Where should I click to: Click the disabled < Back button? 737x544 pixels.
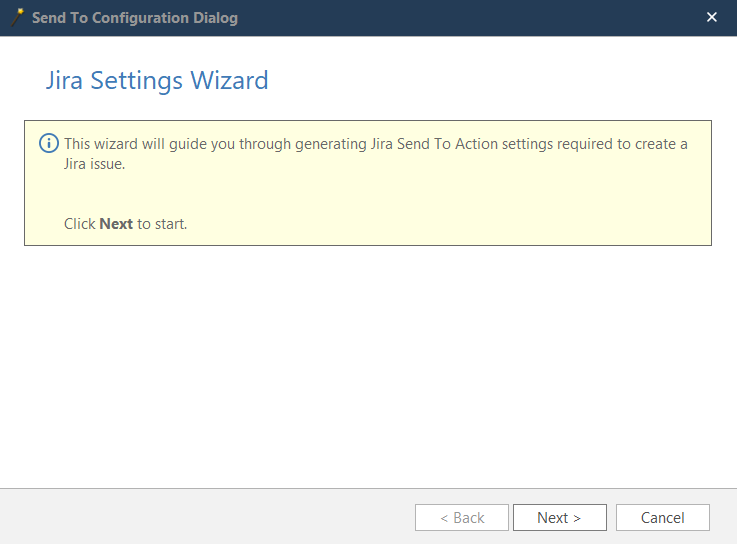[x=462, y=518]
